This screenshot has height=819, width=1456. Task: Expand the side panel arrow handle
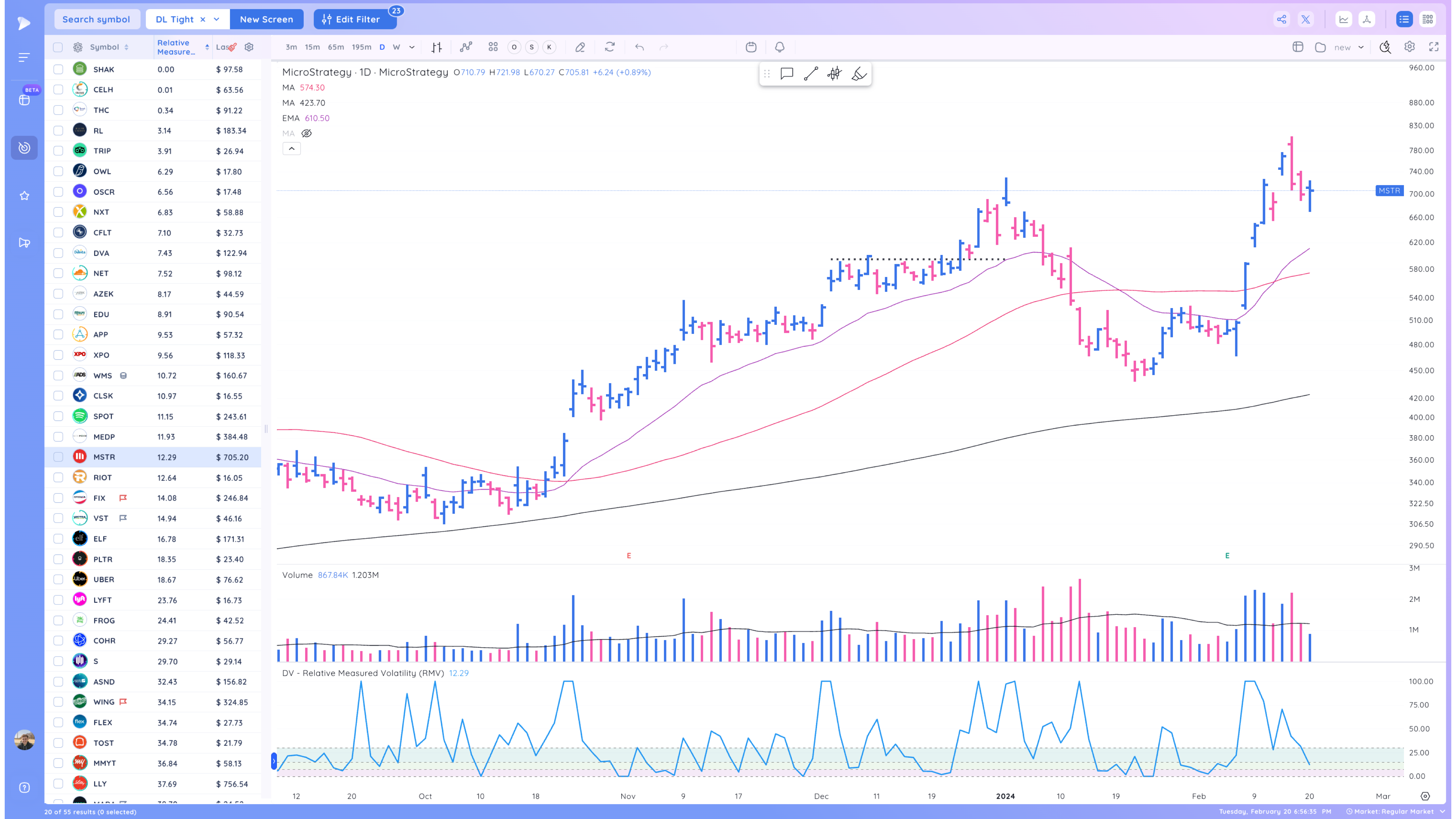click(x=274, y=761)
